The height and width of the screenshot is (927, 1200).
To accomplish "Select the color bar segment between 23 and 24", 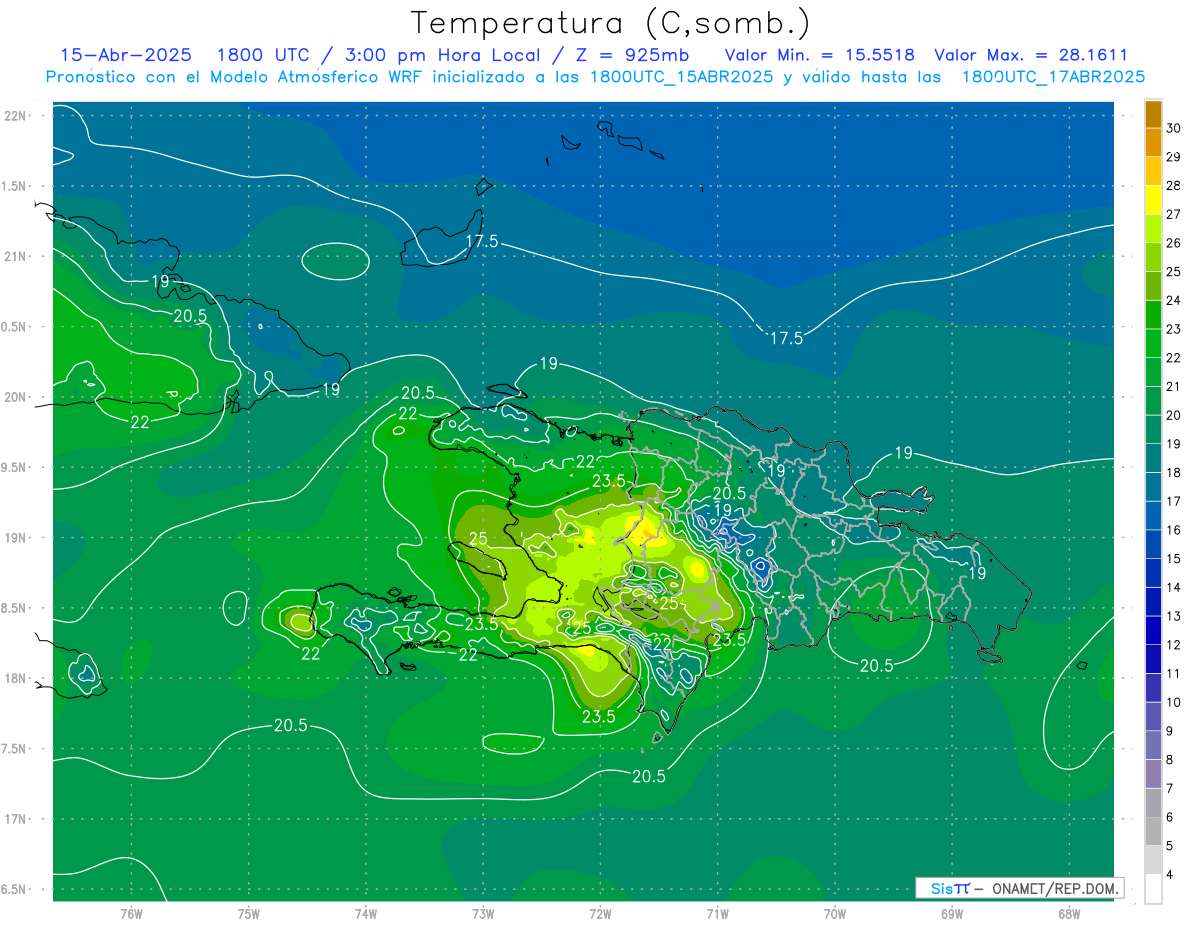I will point(1153,316).
